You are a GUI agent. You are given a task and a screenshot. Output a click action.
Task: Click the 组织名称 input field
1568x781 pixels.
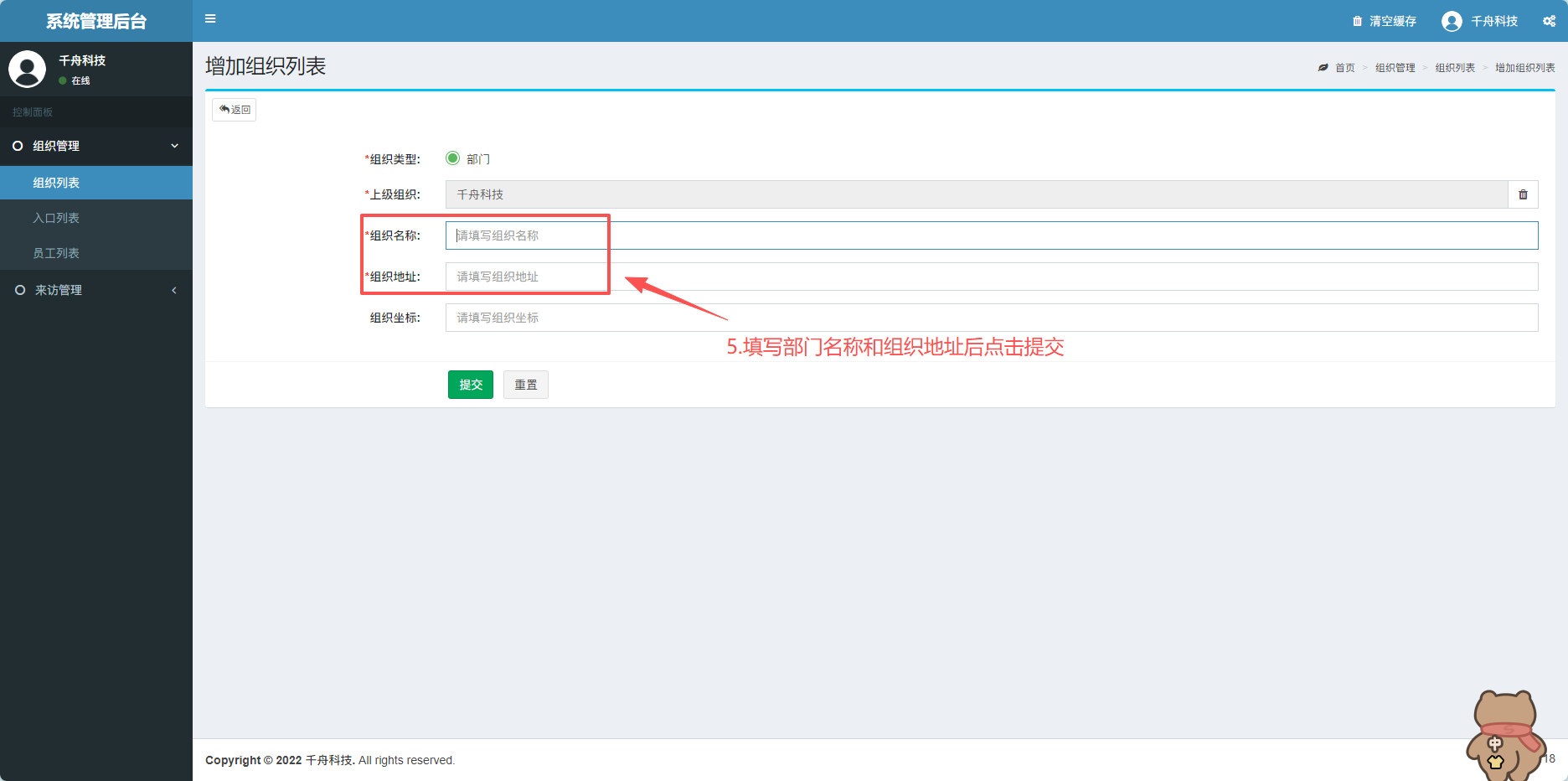pos(991,235)
